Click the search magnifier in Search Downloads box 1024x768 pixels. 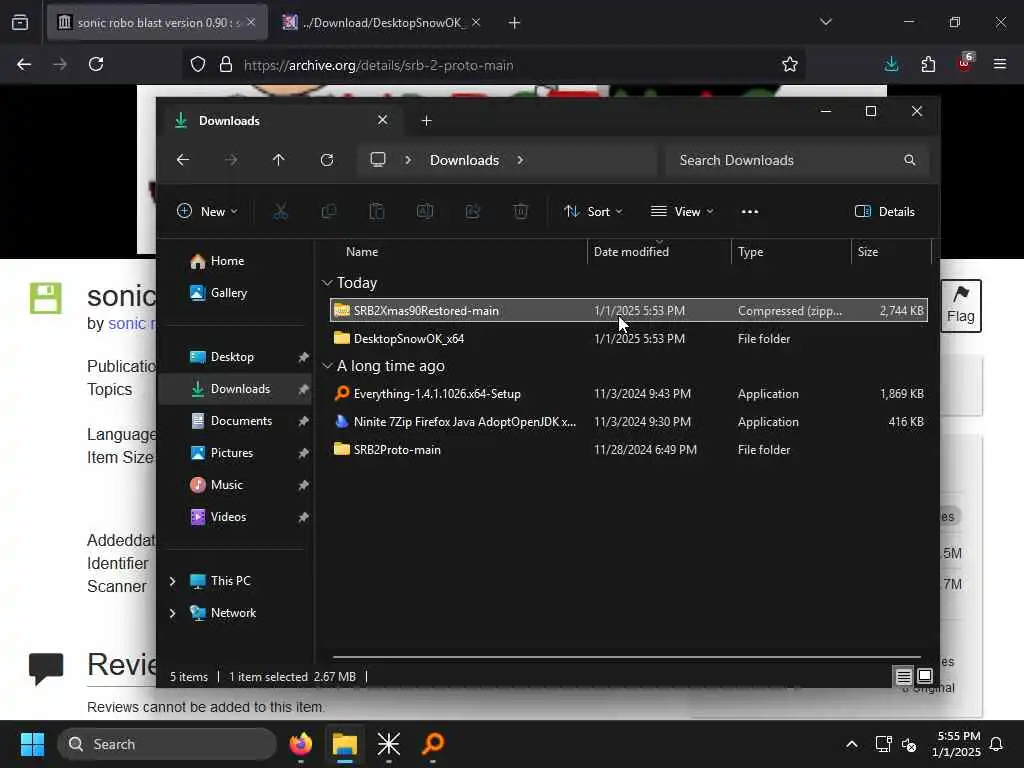(x=910, y=160)
